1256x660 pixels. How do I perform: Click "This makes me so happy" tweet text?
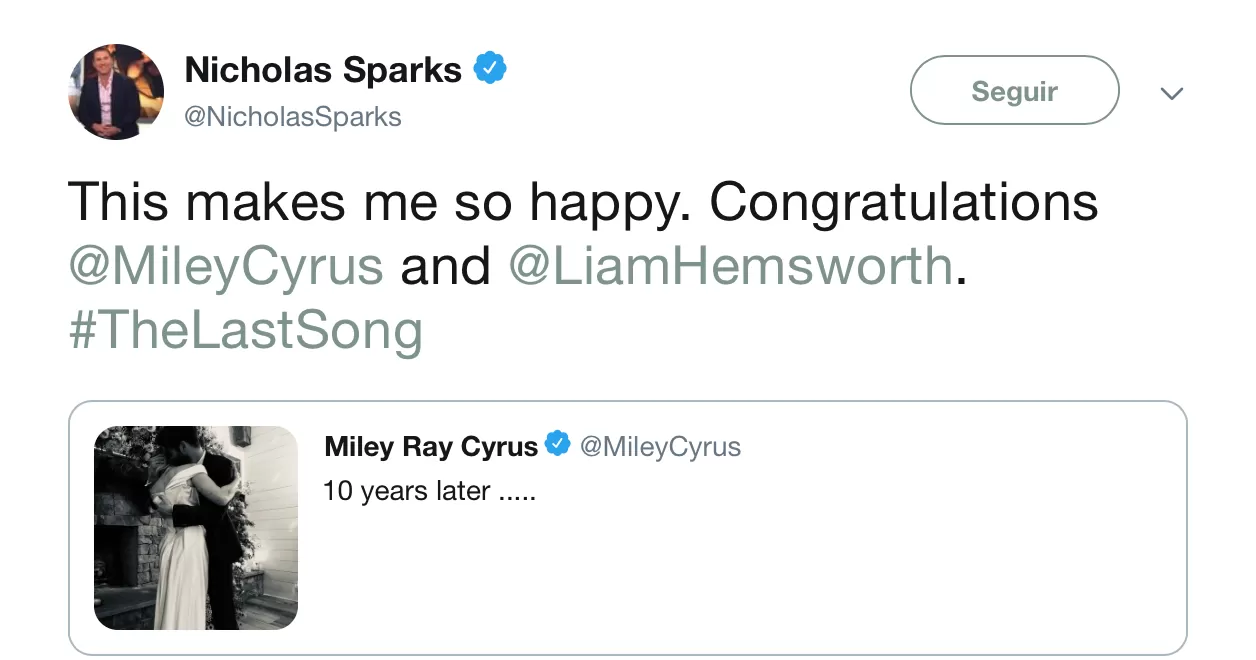380,203
